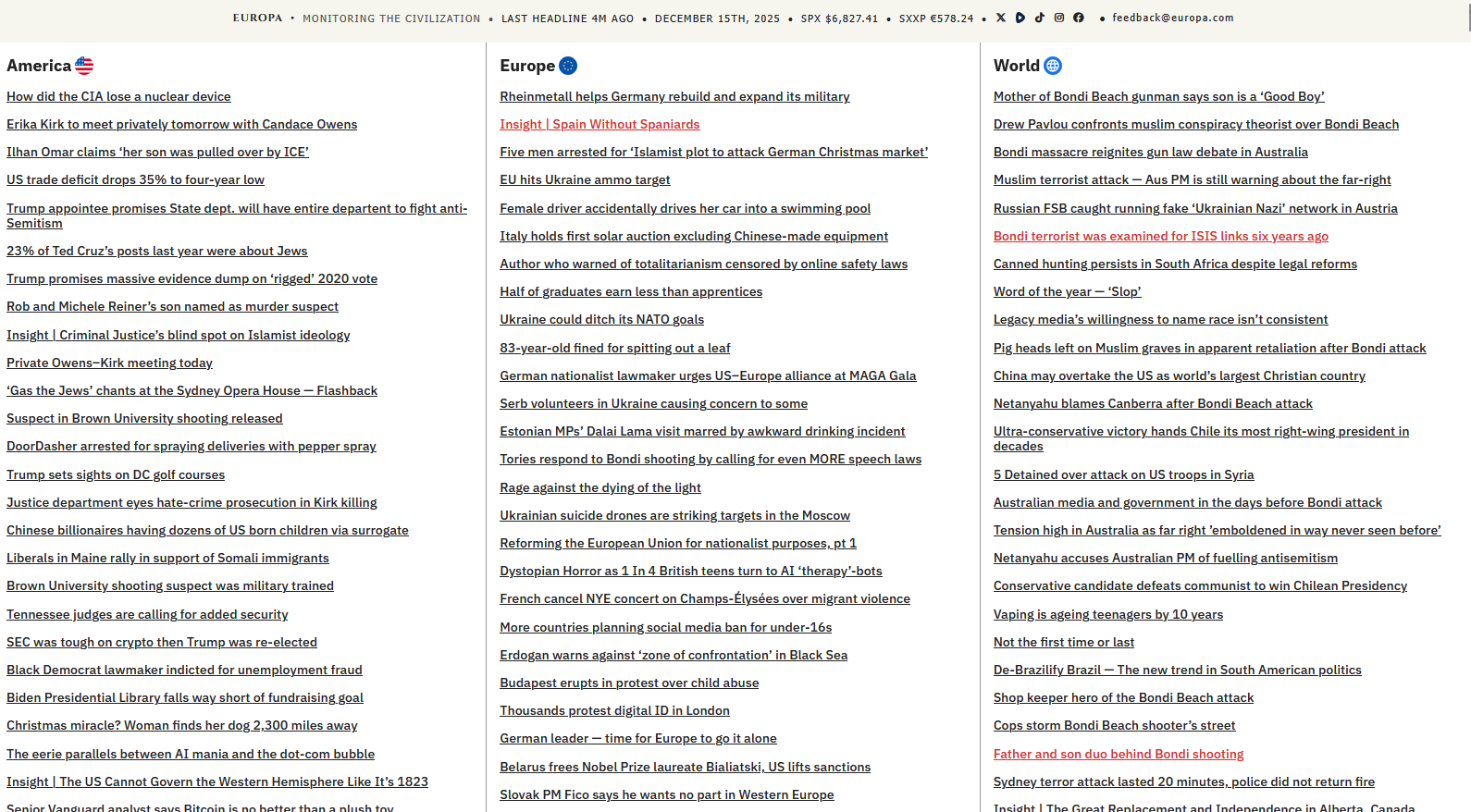Open 'Trump sets sights on DC golf courses'
Screen dimensions: 1471x812
[116, 474]
